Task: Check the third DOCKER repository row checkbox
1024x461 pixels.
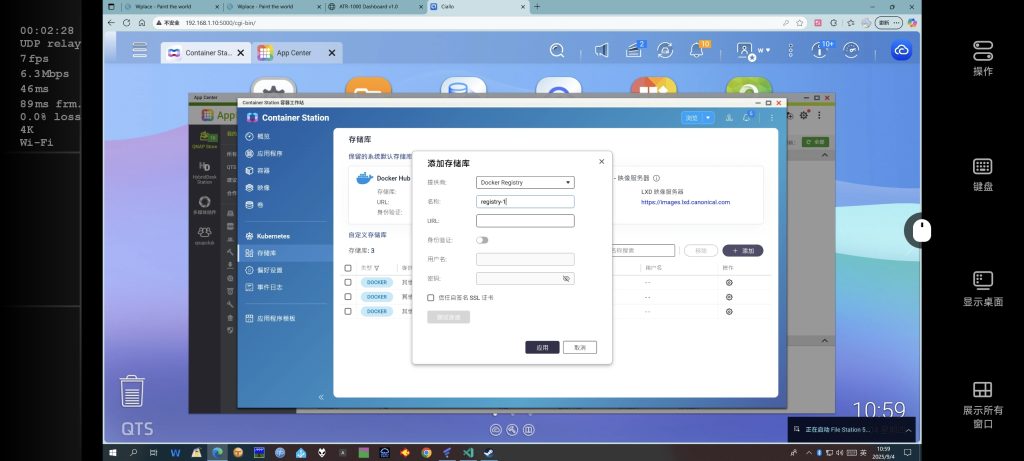Action: point(348,311)
